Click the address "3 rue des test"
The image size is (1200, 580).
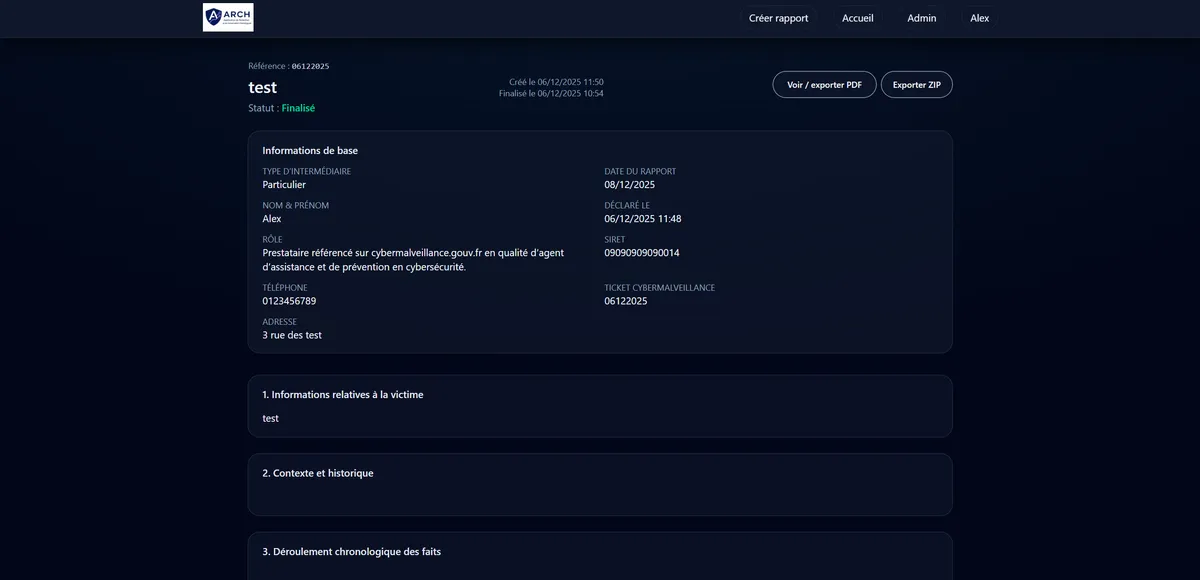[x=292, y=335]
